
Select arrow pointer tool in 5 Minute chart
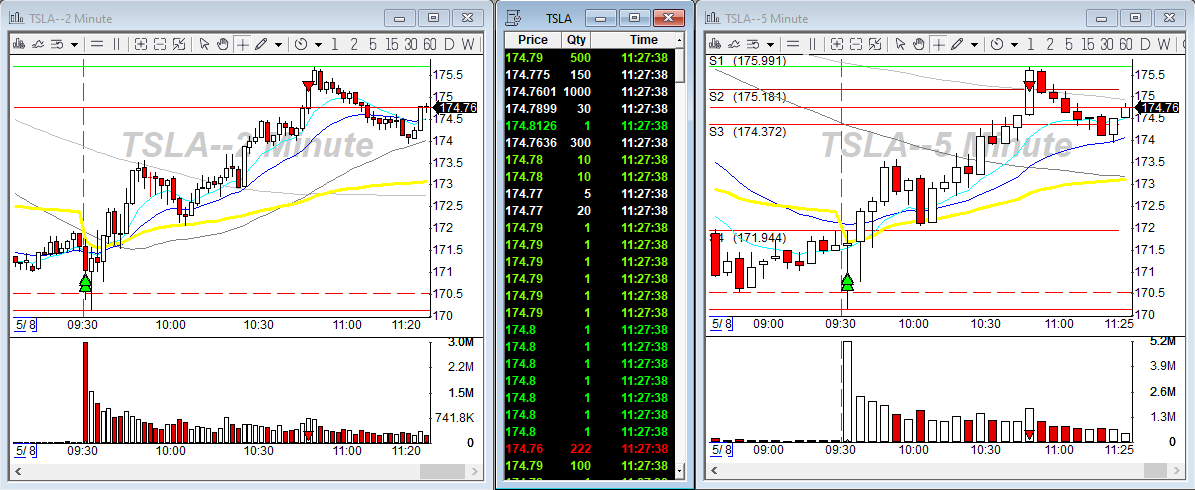[x=900, y=44]
